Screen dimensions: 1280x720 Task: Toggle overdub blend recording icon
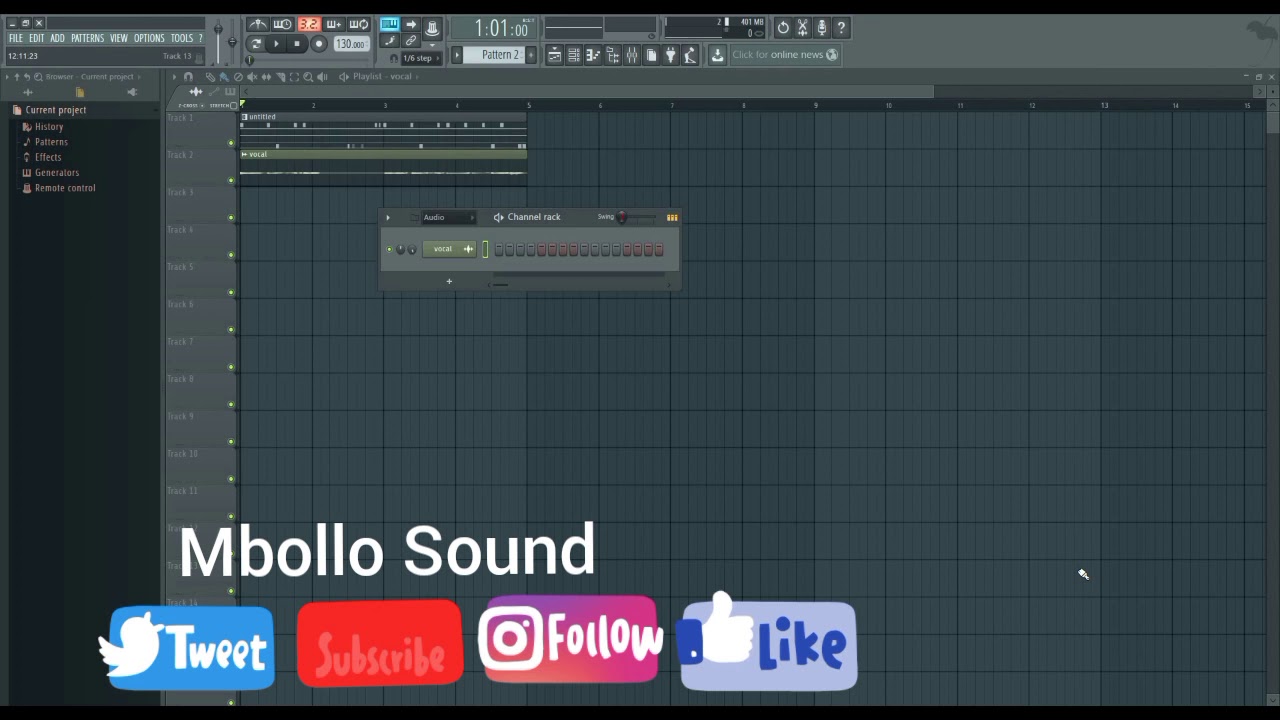[x=333, y=24]
